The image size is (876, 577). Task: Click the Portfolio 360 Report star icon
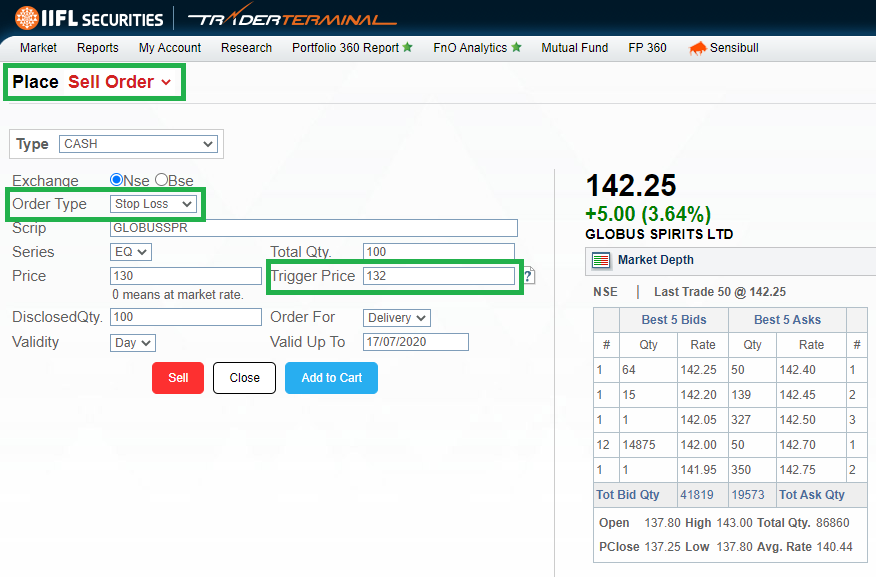tap(407, 47)
